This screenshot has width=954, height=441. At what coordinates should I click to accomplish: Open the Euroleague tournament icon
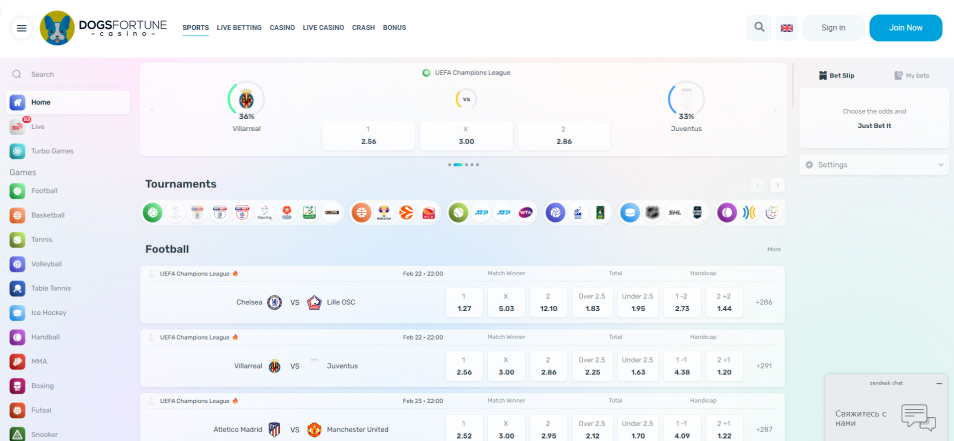[406, 212]
